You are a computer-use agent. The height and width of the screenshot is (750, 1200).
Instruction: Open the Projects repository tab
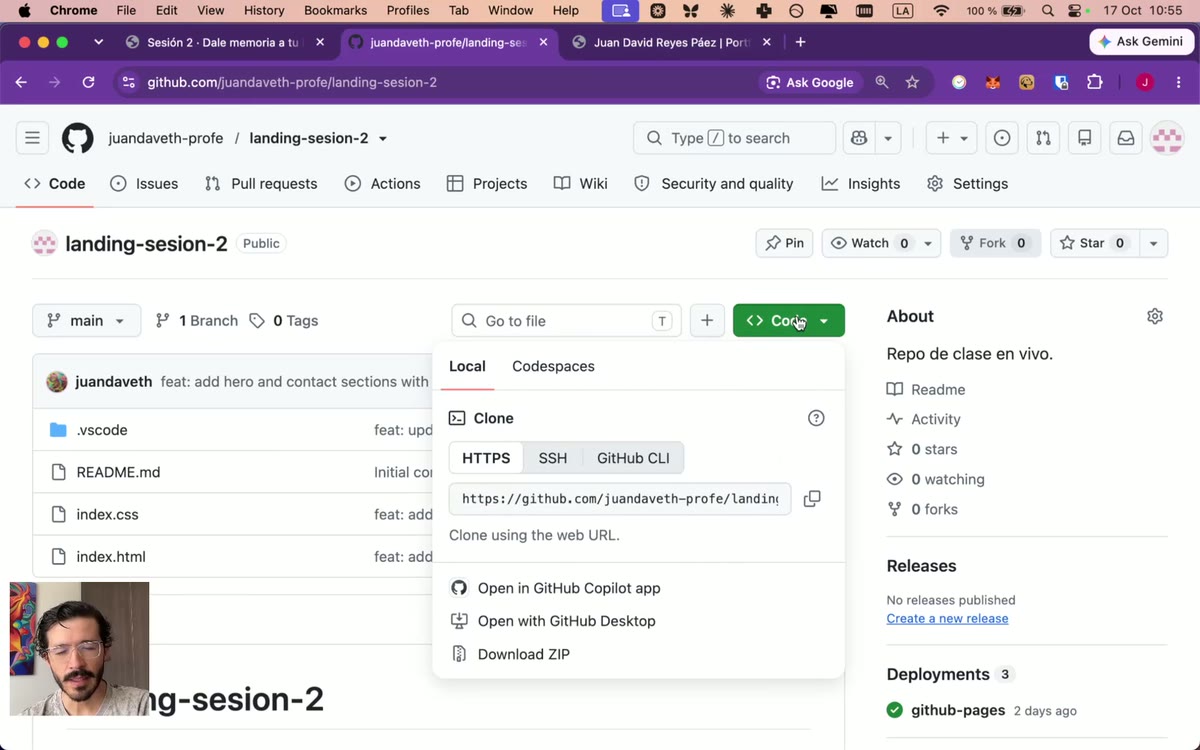(487, 184)
